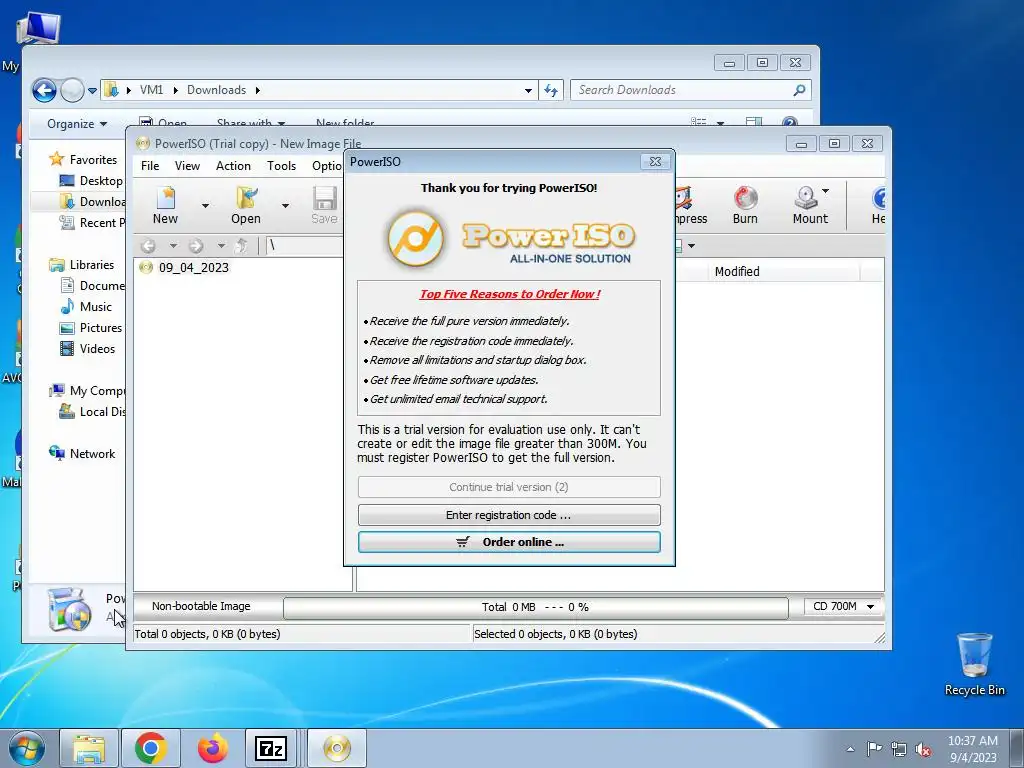Click the New image toolbar icon in PowerISO
This screenshot has width=1024, height=768.
(165, 204)
